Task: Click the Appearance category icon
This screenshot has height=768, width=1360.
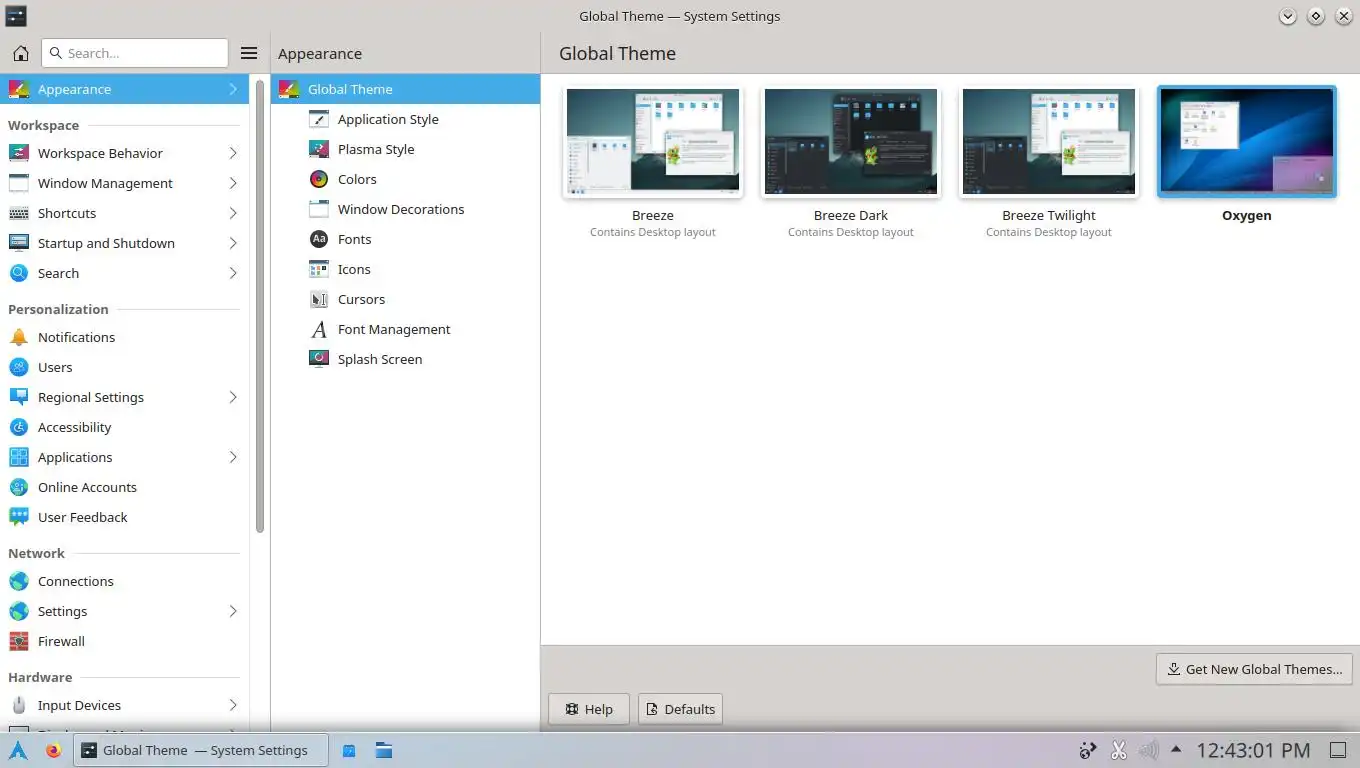Action: (x=18, y=89)
